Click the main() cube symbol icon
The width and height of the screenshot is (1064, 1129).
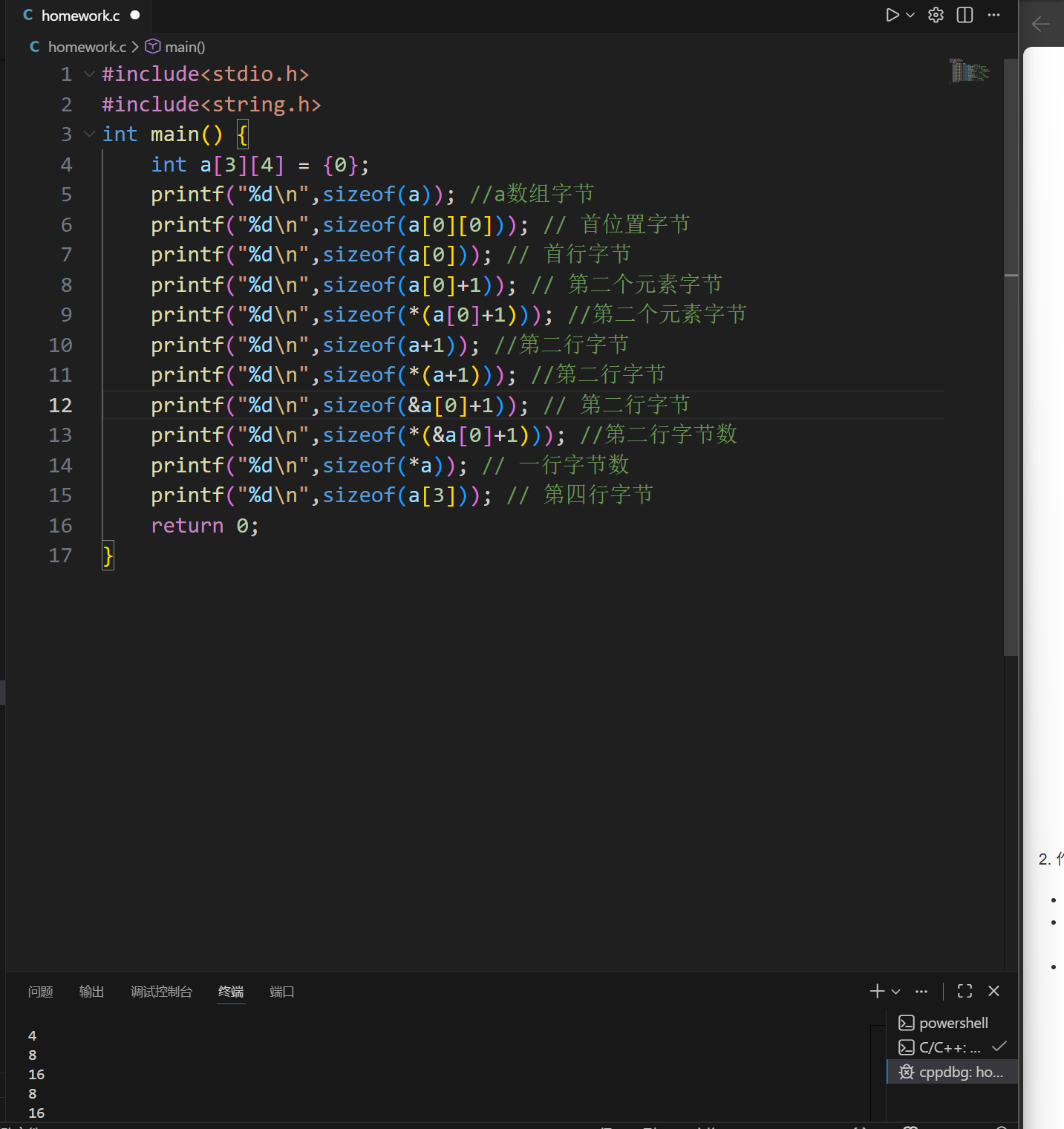(x=152, y=47)
